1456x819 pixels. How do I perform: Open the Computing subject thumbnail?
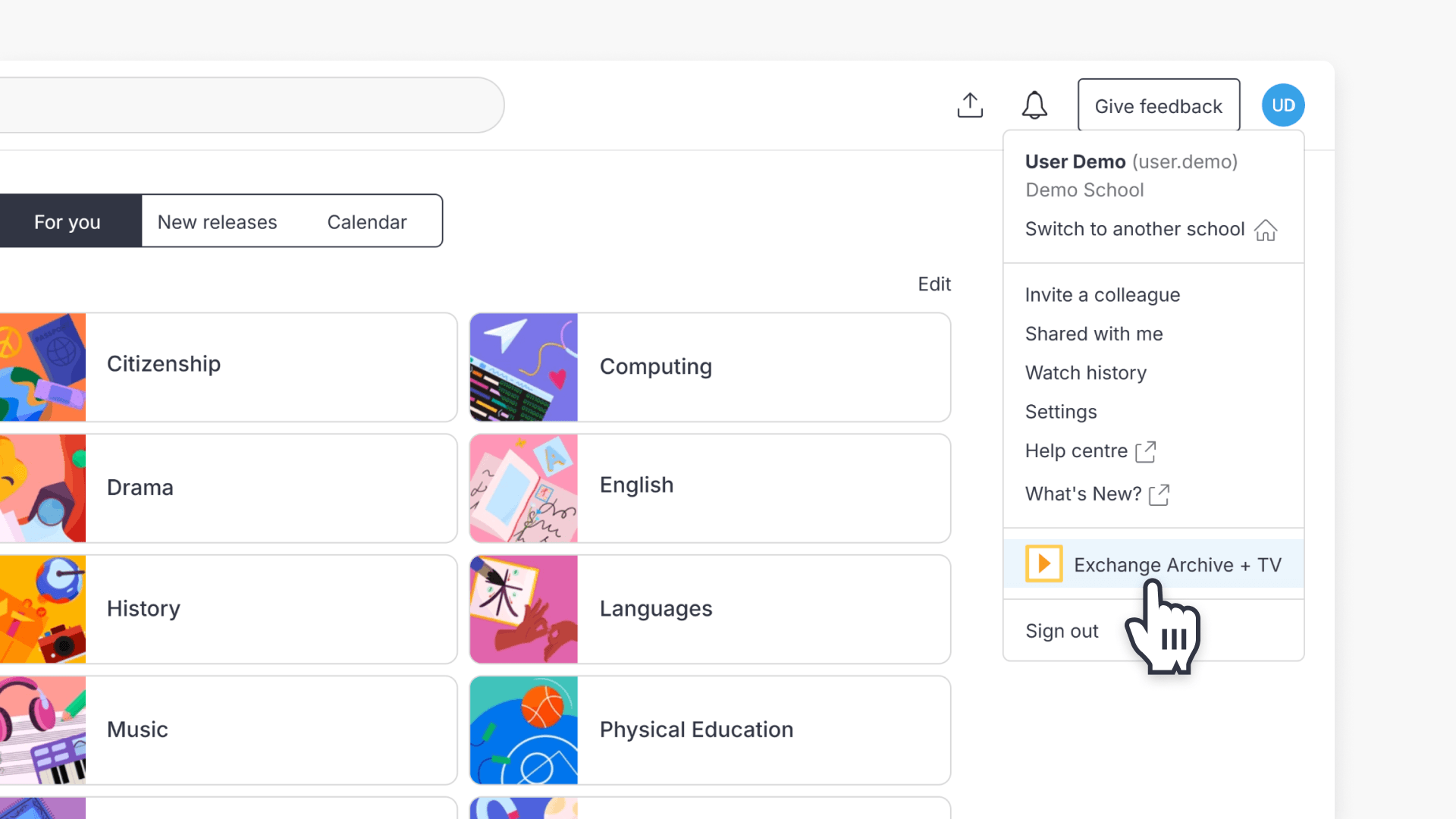point(523,368)
